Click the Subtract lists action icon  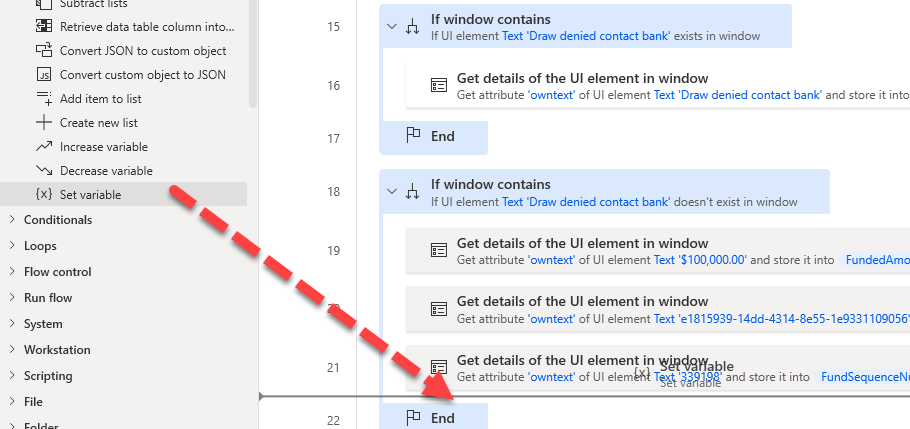pos(44,3)
